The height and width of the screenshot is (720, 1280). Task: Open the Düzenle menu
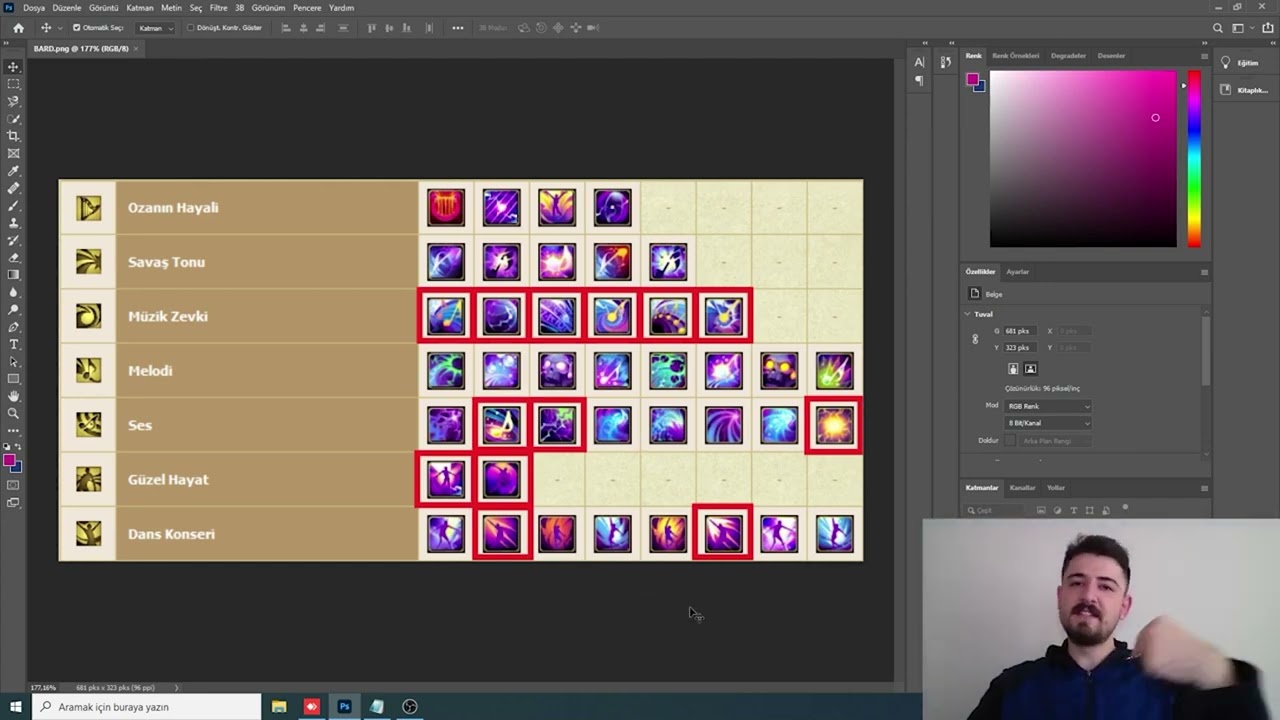tap(67, 7)
